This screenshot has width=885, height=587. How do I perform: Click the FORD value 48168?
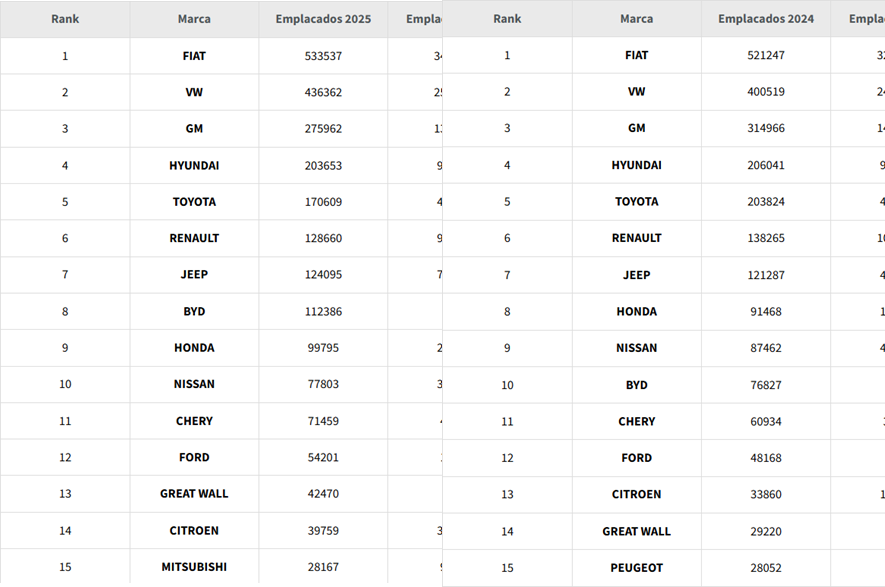click(x=765, y=458)
